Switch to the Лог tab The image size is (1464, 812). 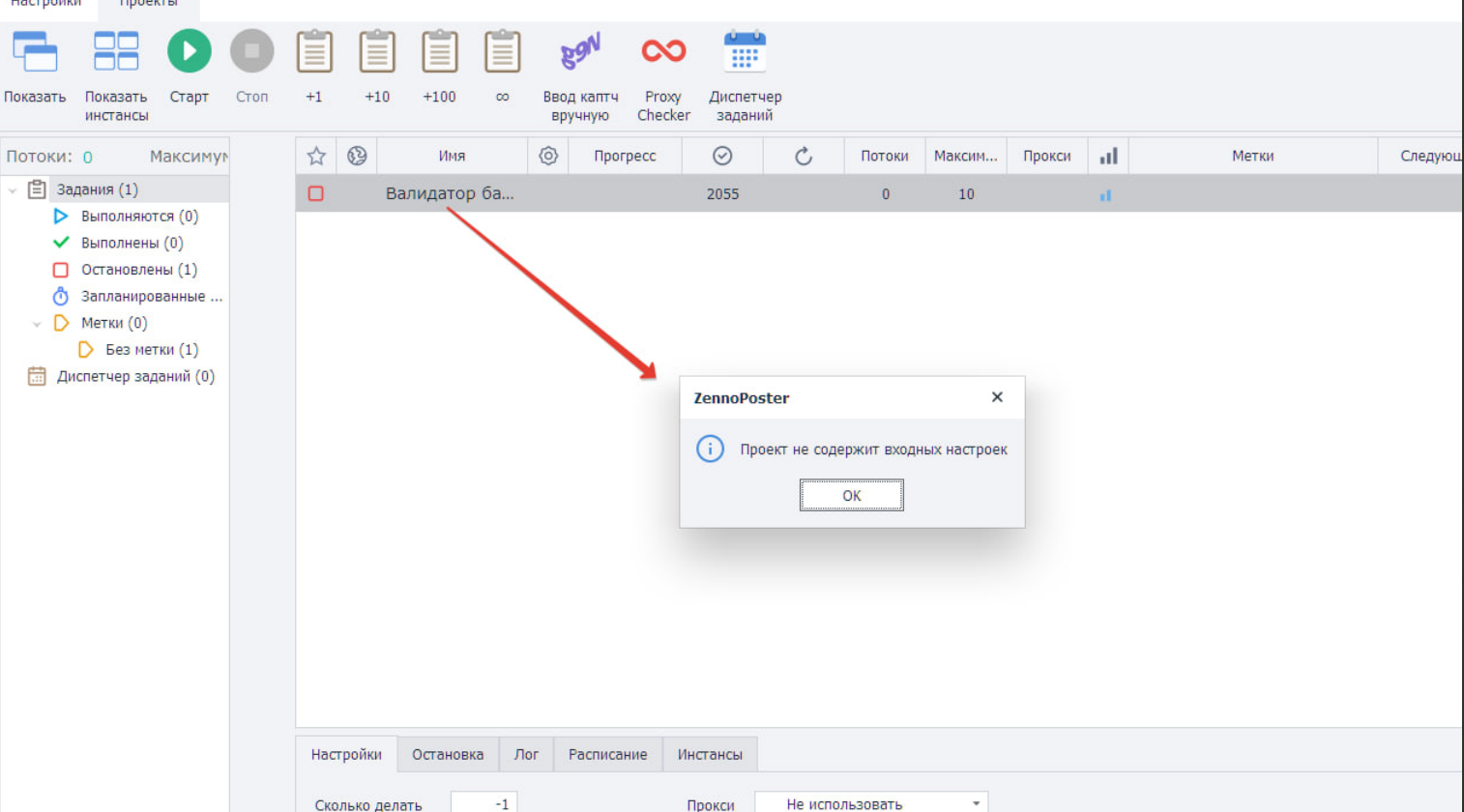click(x=526, y=754)
